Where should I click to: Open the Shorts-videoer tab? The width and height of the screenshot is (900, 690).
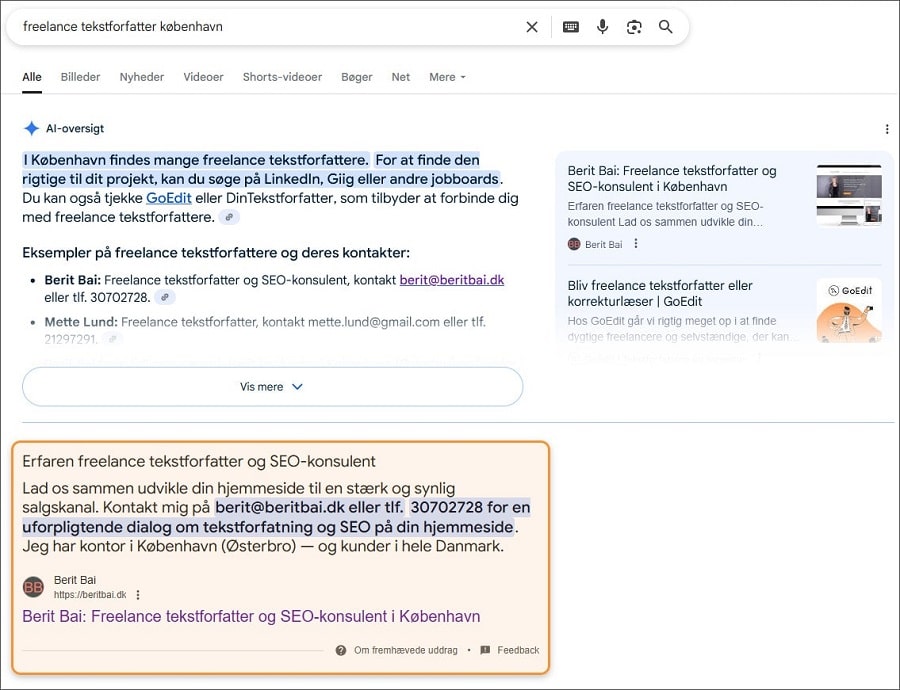283,77
